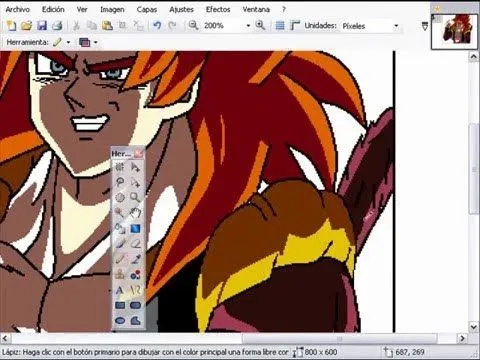Select the Move Selection tool

[x=135, y=182]
